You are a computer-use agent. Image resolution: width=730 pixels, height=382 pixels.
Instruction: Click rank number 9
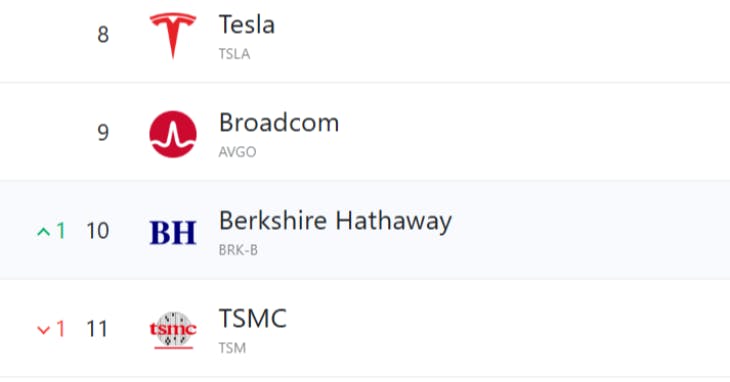(x=103, y=133)
